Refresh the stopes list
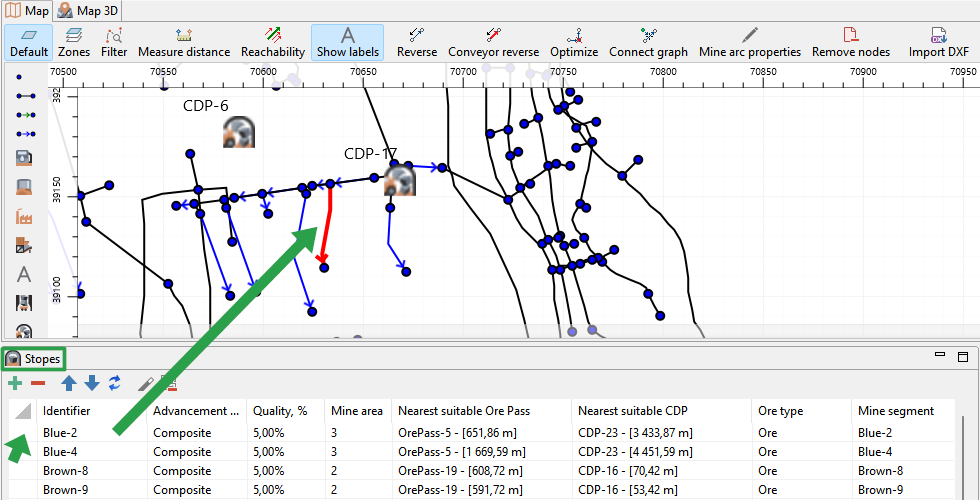 [114, 383]
